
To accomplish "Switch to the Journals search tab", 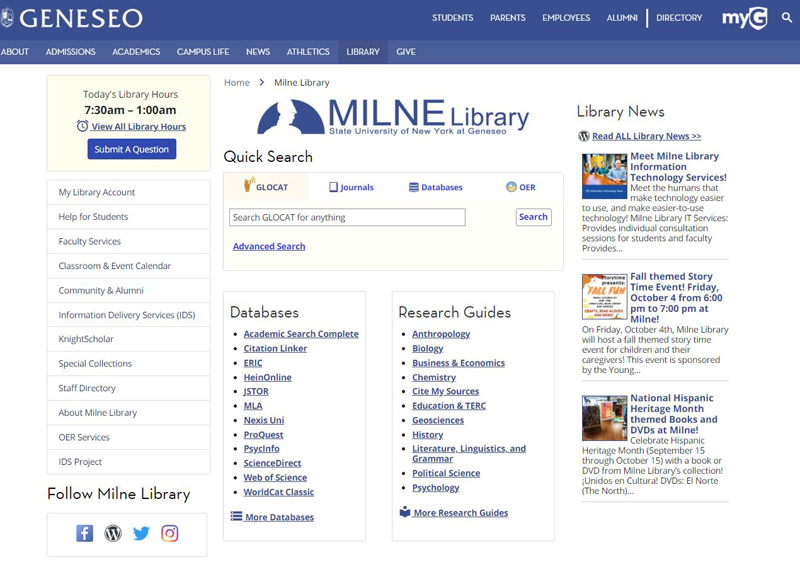I will [x=351, y=187].
